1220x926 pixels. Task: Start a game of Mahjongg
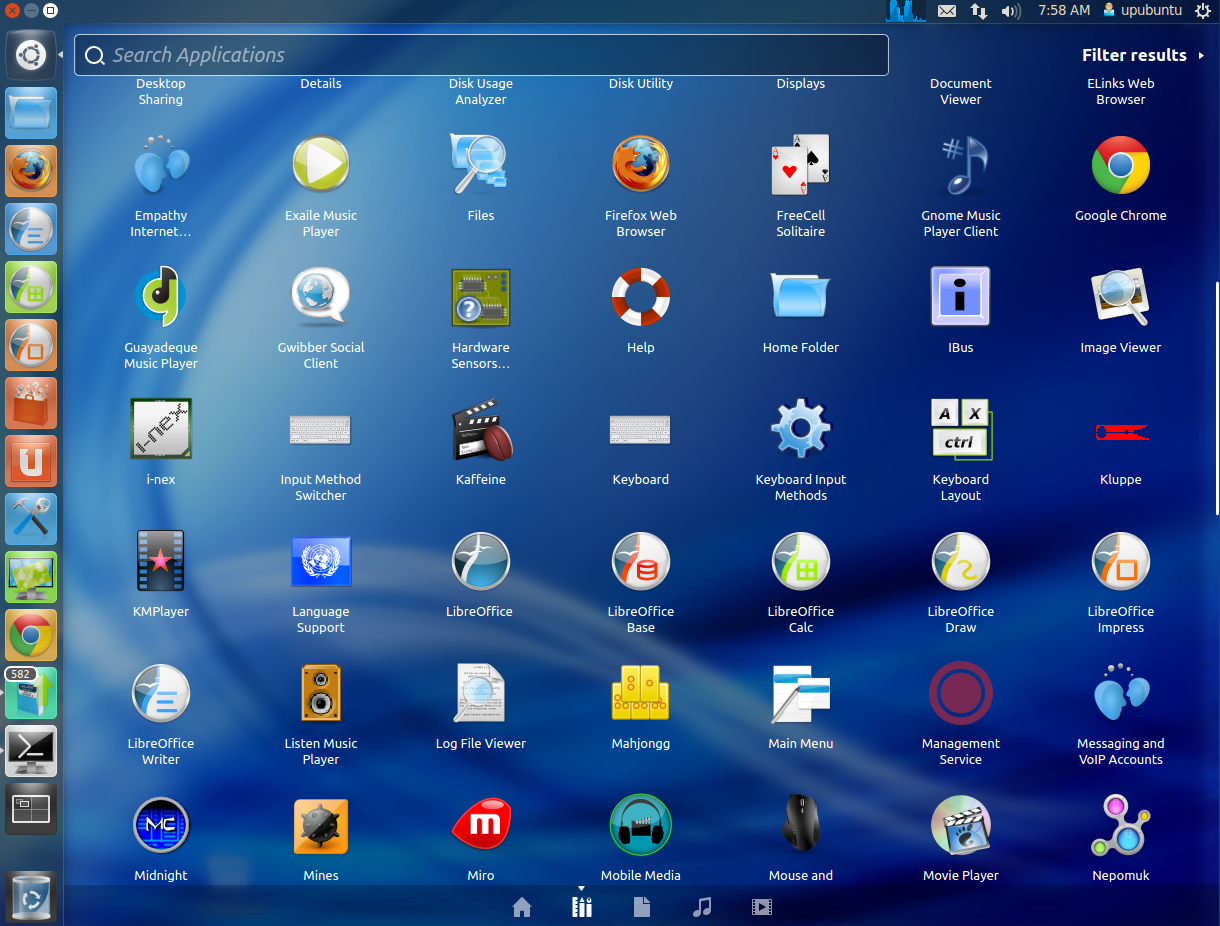click(x=640, y=693)
